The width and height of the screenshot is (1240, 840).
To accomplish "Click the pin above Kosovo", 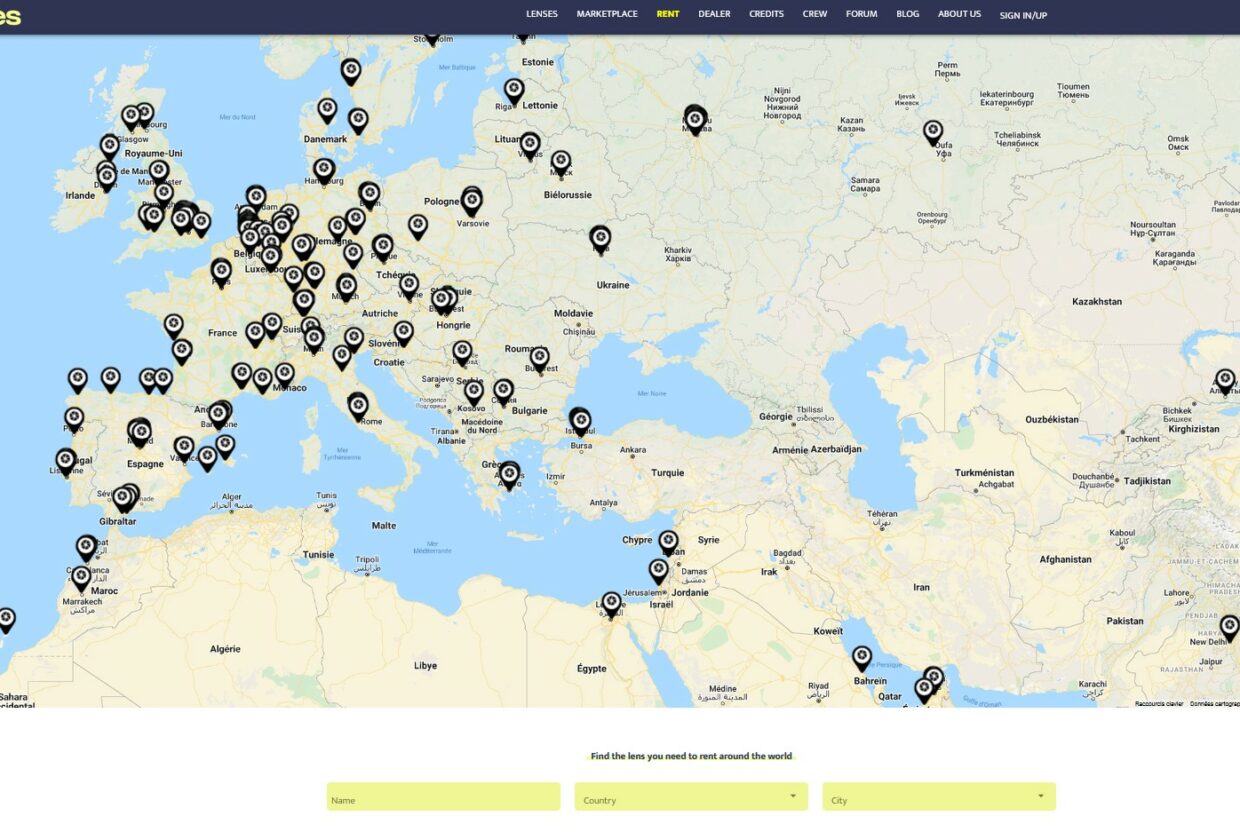I will point(474,393).
